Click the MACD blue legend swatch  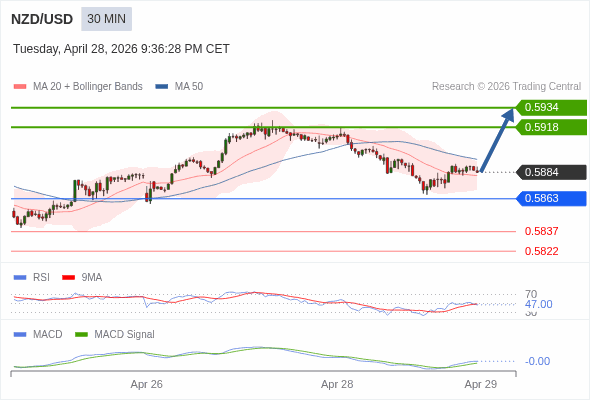(x=20, y=335)
